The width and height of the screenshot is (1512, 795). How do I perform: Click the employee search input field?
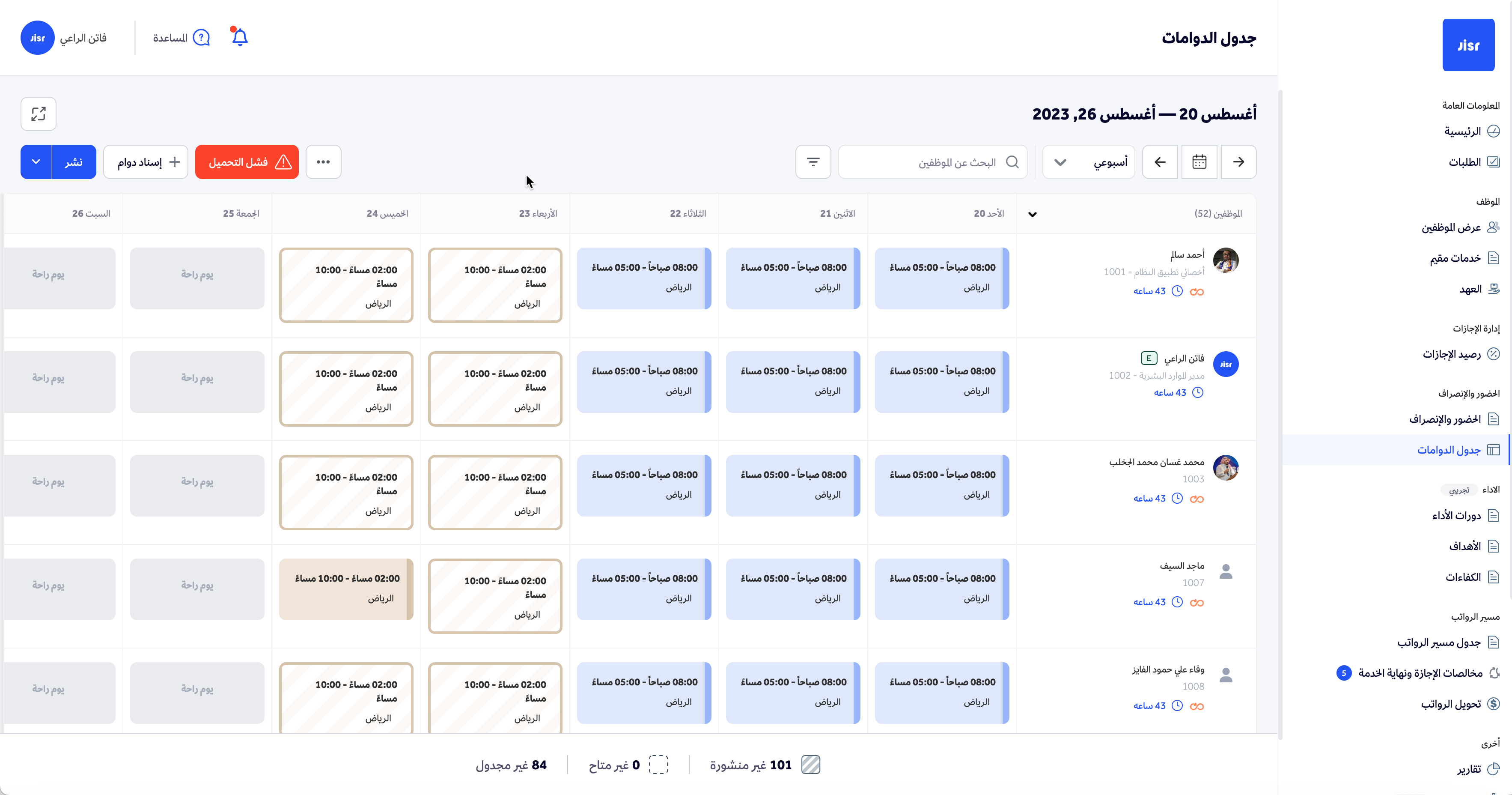tap(933, 162)
